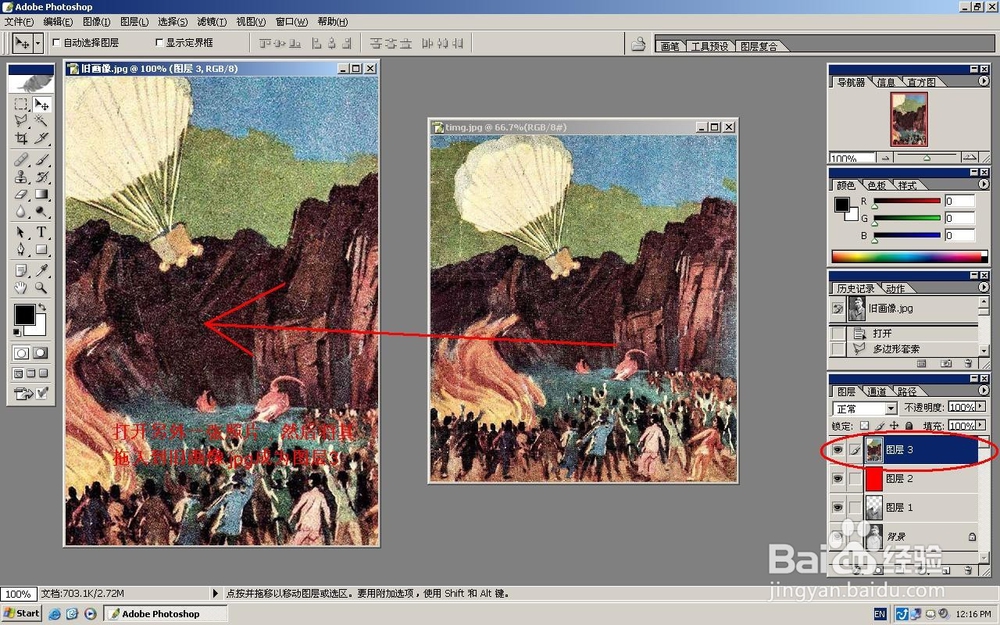
Task: Switch to the 通道 tab
Action: tap(876, 392)
